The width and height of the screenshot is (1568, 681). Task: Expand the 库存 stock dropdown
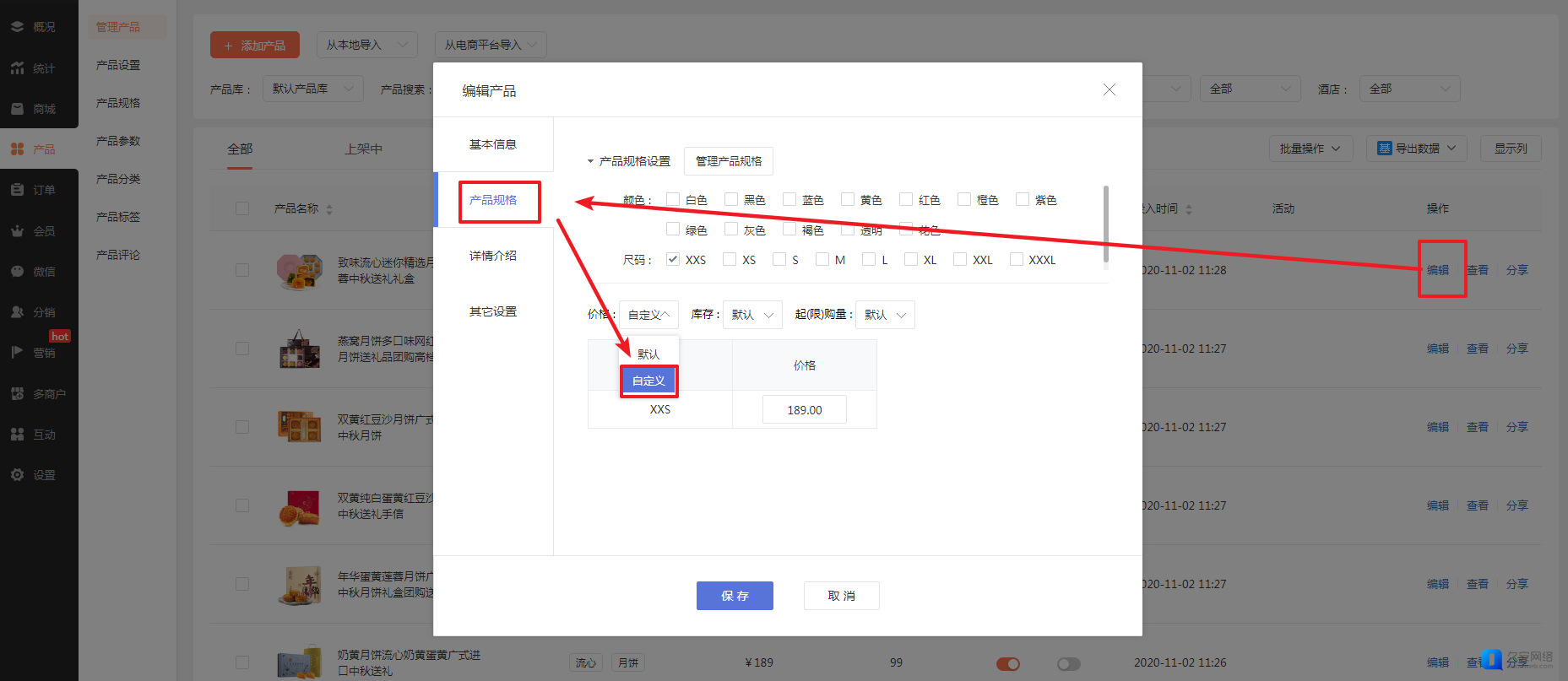tap(752, 315)
